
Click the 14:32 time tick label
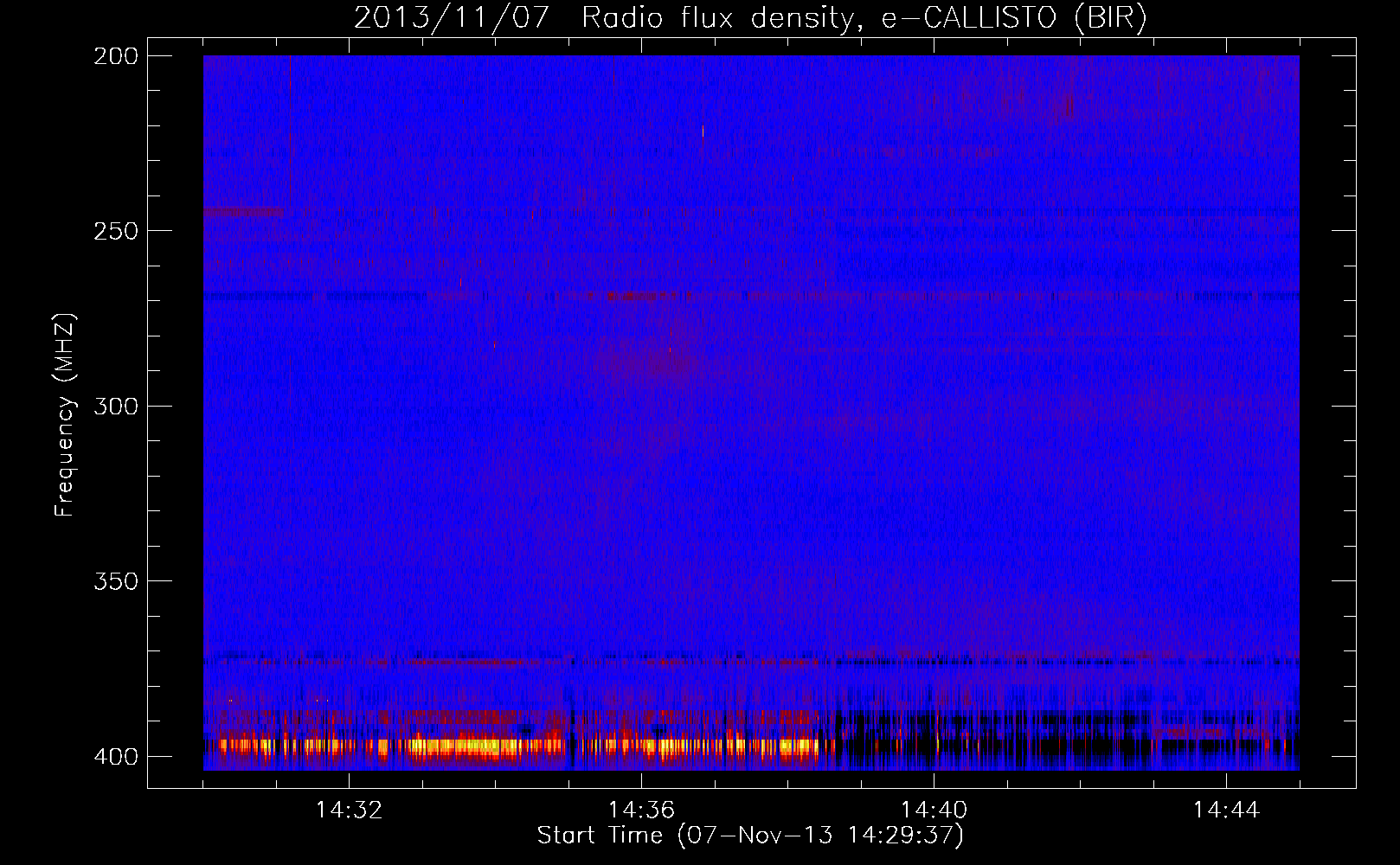click(349, 810)
